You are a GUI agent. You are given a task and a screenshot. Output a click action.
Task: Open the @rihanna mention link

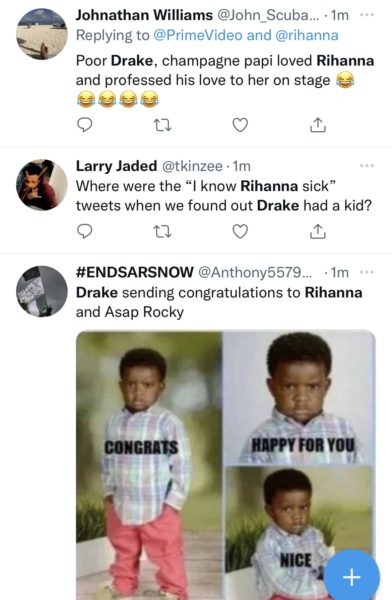point(307,35)
